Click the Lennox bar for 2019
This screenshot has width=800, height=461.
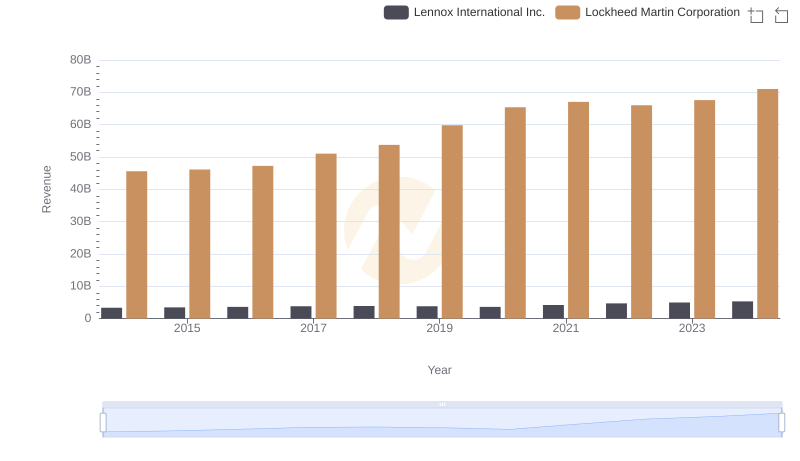click(x=427, y=312)
